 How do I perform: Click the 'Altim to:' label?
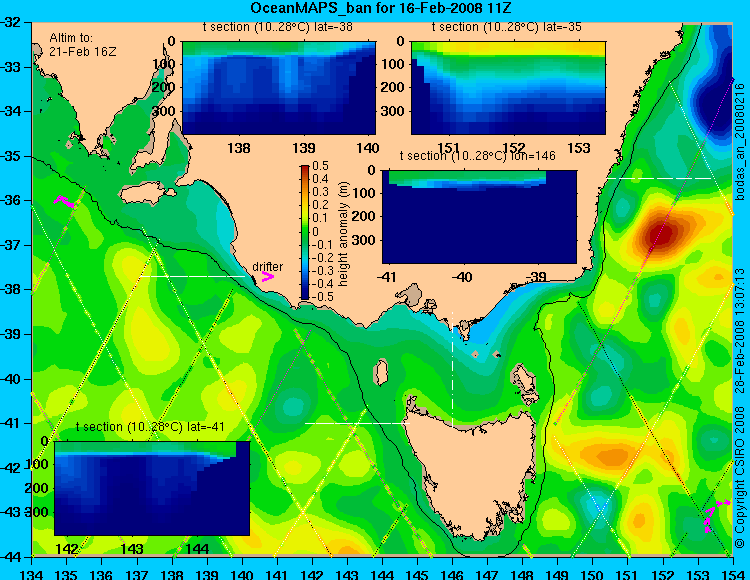(x=71, y=38)
